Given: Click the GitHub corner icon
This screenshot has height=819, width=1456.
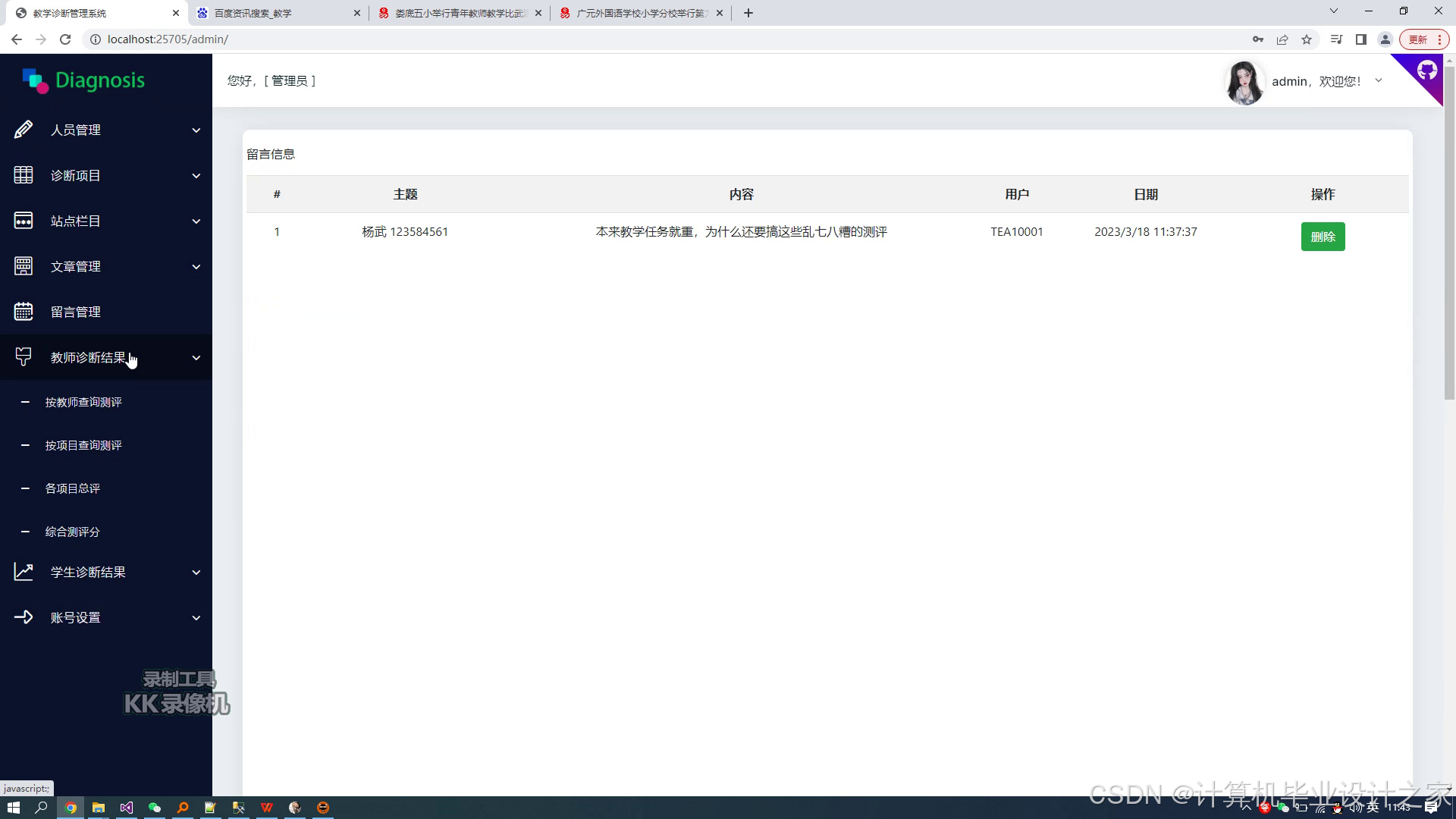Looking at the screenshot, I should tap(1426, 71).
